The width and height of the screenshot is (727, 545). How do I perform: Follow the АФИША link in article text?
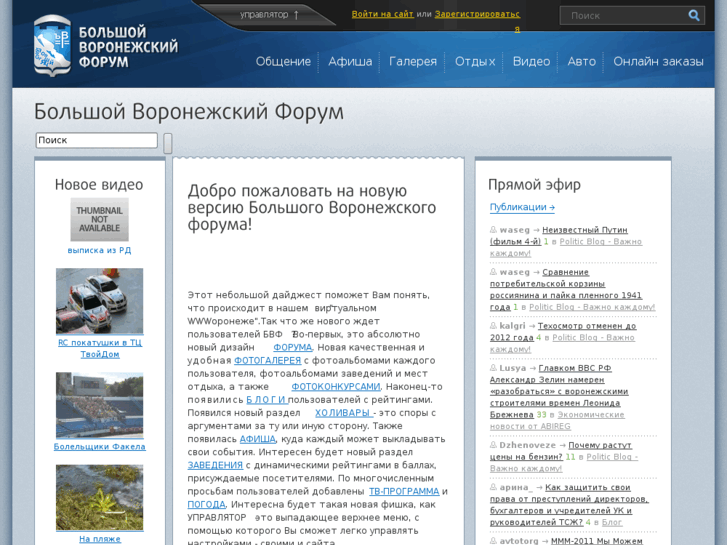(x=257, y=439)
